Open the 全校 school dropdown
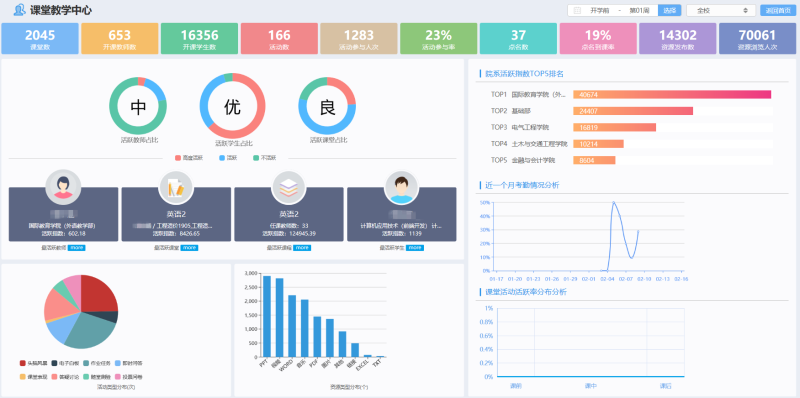This screenshot has height=398, width=800. (721, 10)
